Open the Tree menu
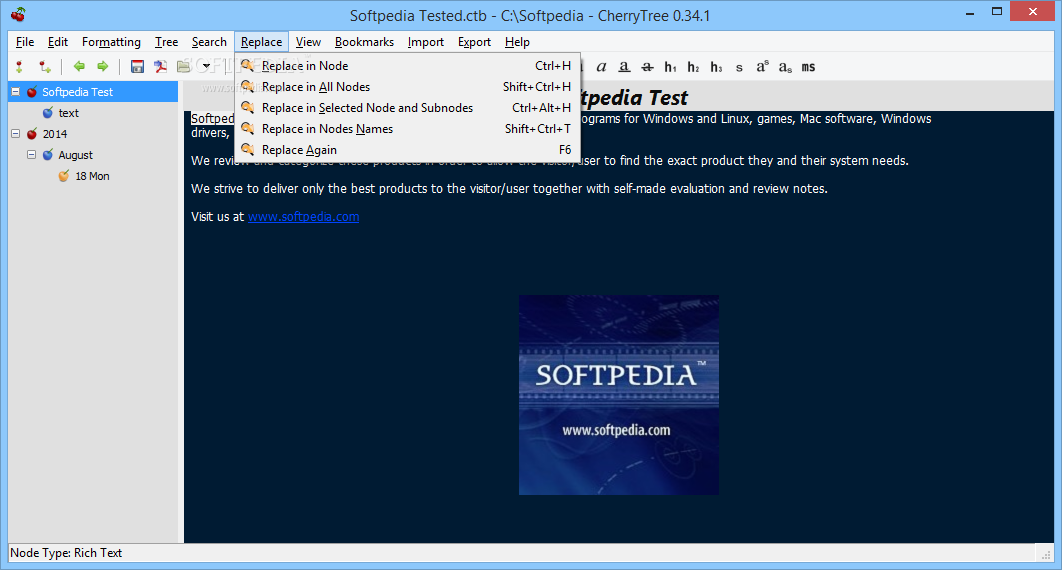1062x570 pixels. click(166, 42)
